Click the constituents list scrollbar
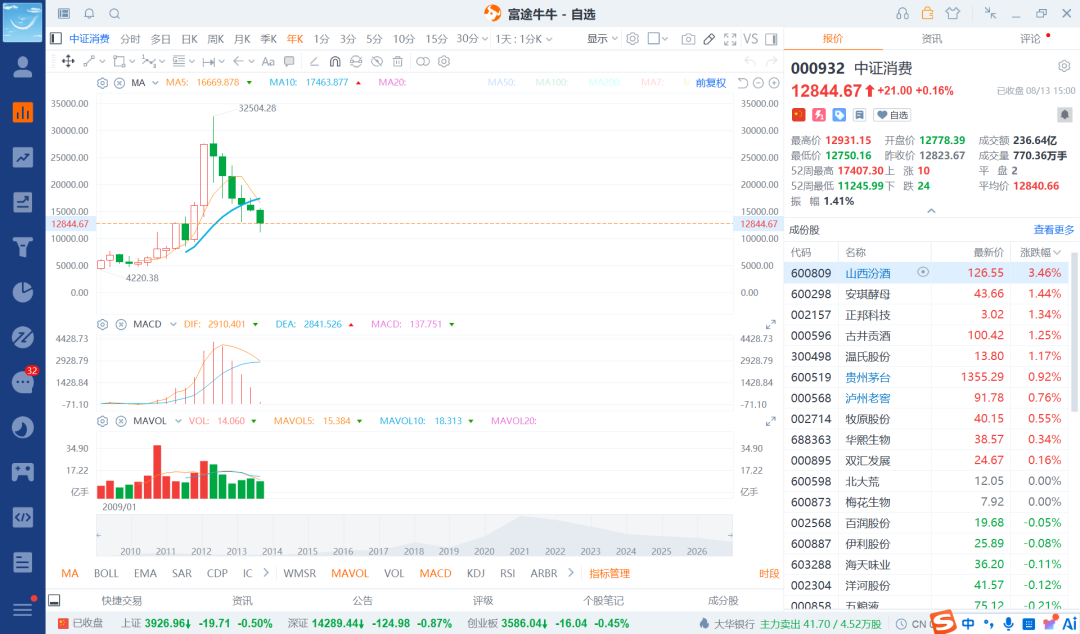The width and height of the screenshot is (1080, 634). coord(1073,332)
